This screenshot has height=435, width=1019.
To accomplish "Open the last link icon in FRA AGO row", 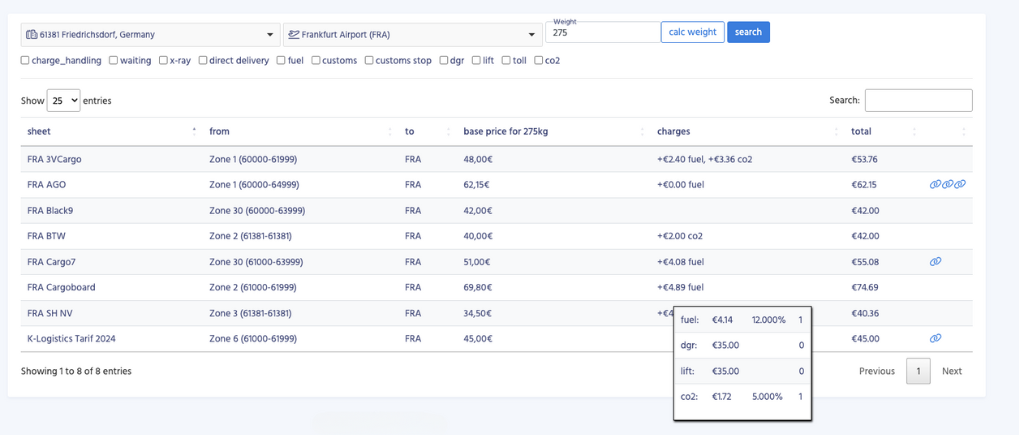I will (x=960, y=185).
